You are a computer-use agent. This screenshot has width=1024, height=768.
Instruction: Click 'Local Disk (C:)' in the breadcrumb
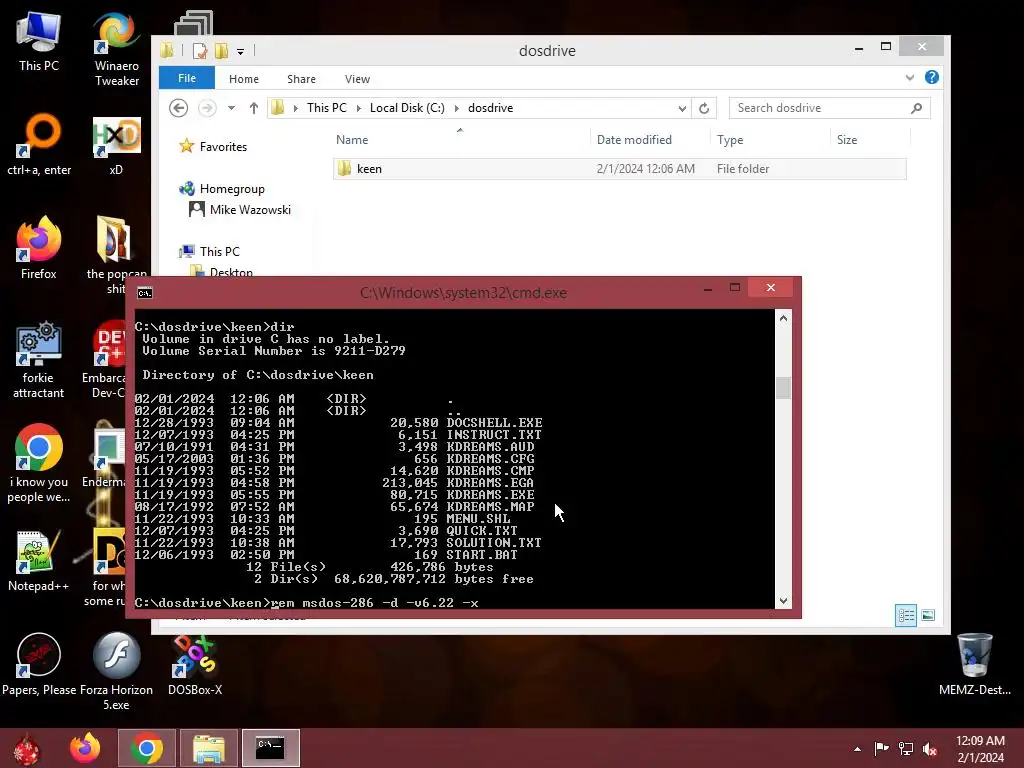pos(407,108)
